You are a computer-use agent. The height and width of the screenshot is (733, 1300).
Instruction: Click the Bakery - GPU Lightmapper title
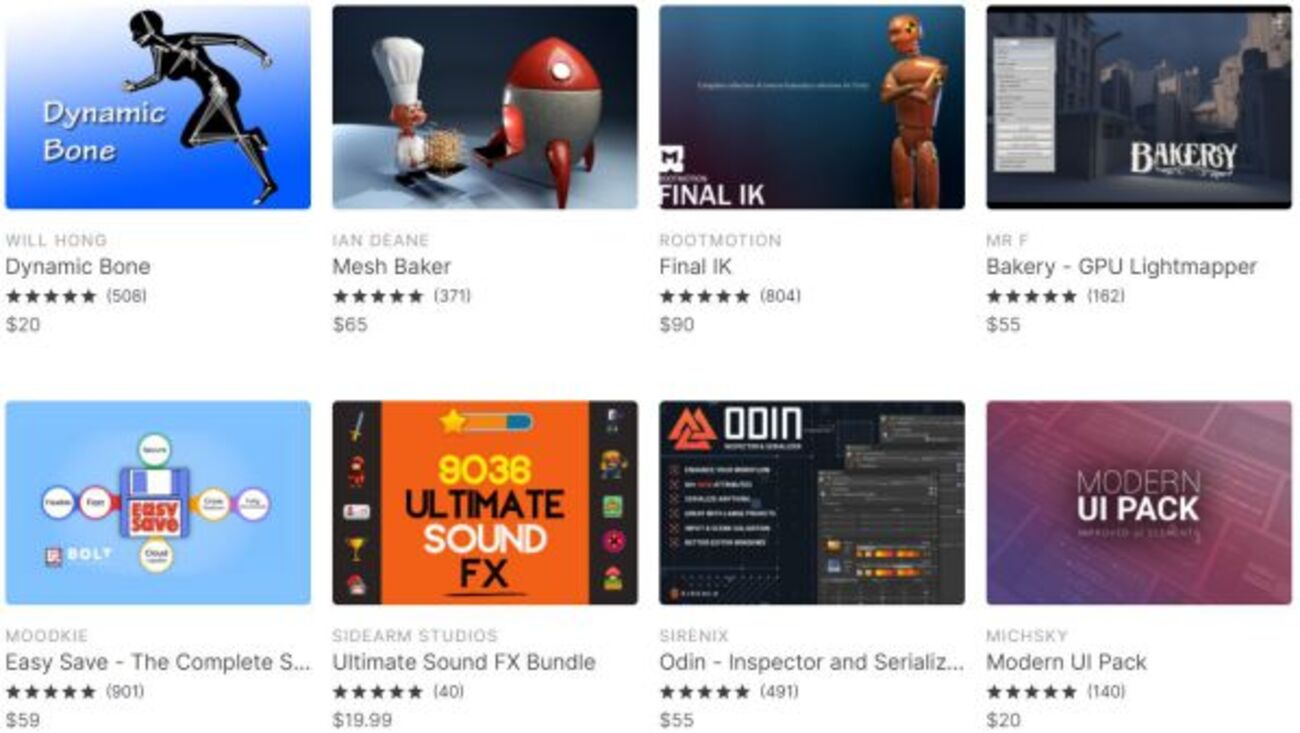point(1121,267)
